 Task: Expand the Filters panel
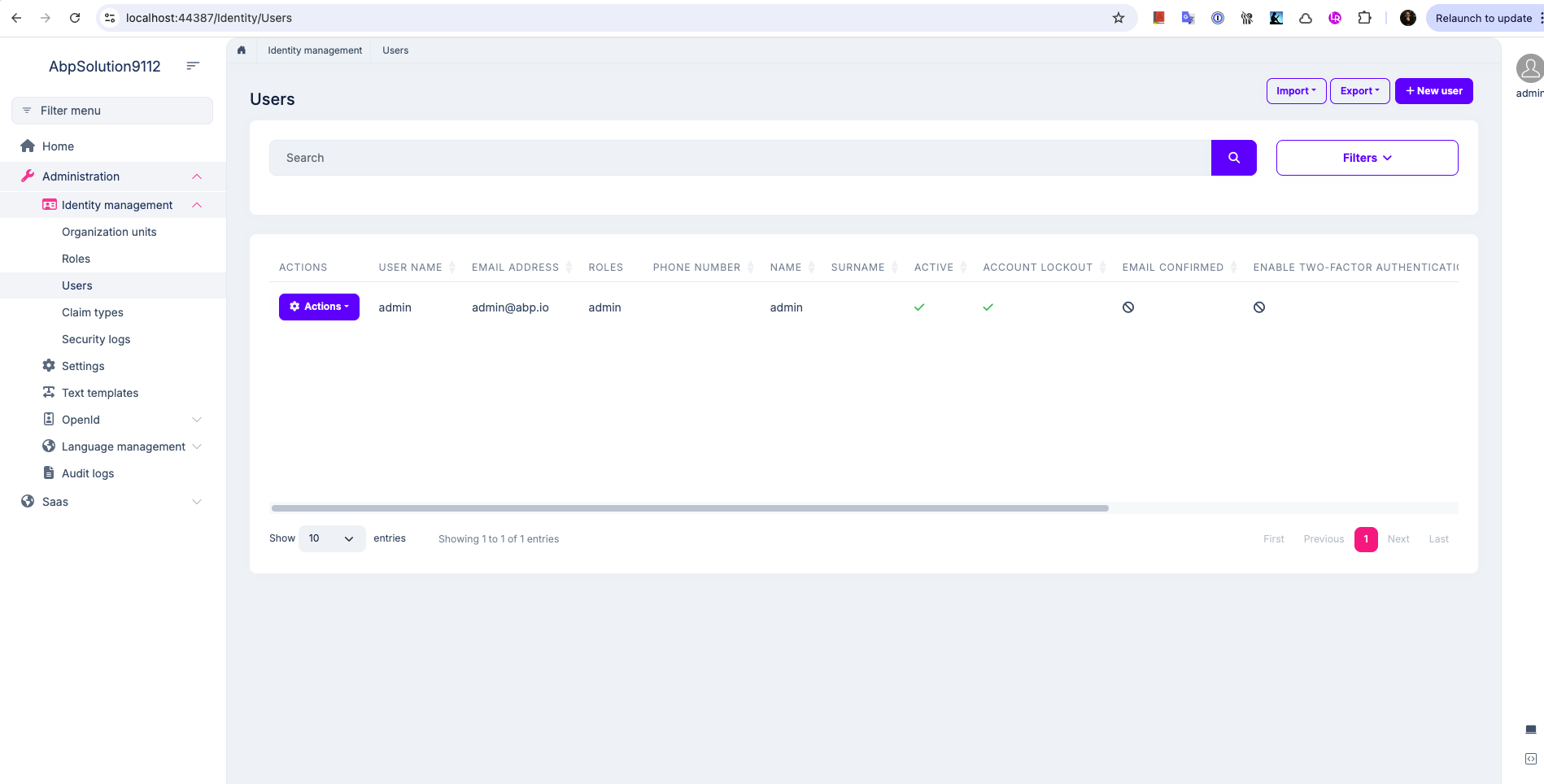pyautogui.click(x=1367, y=158)
